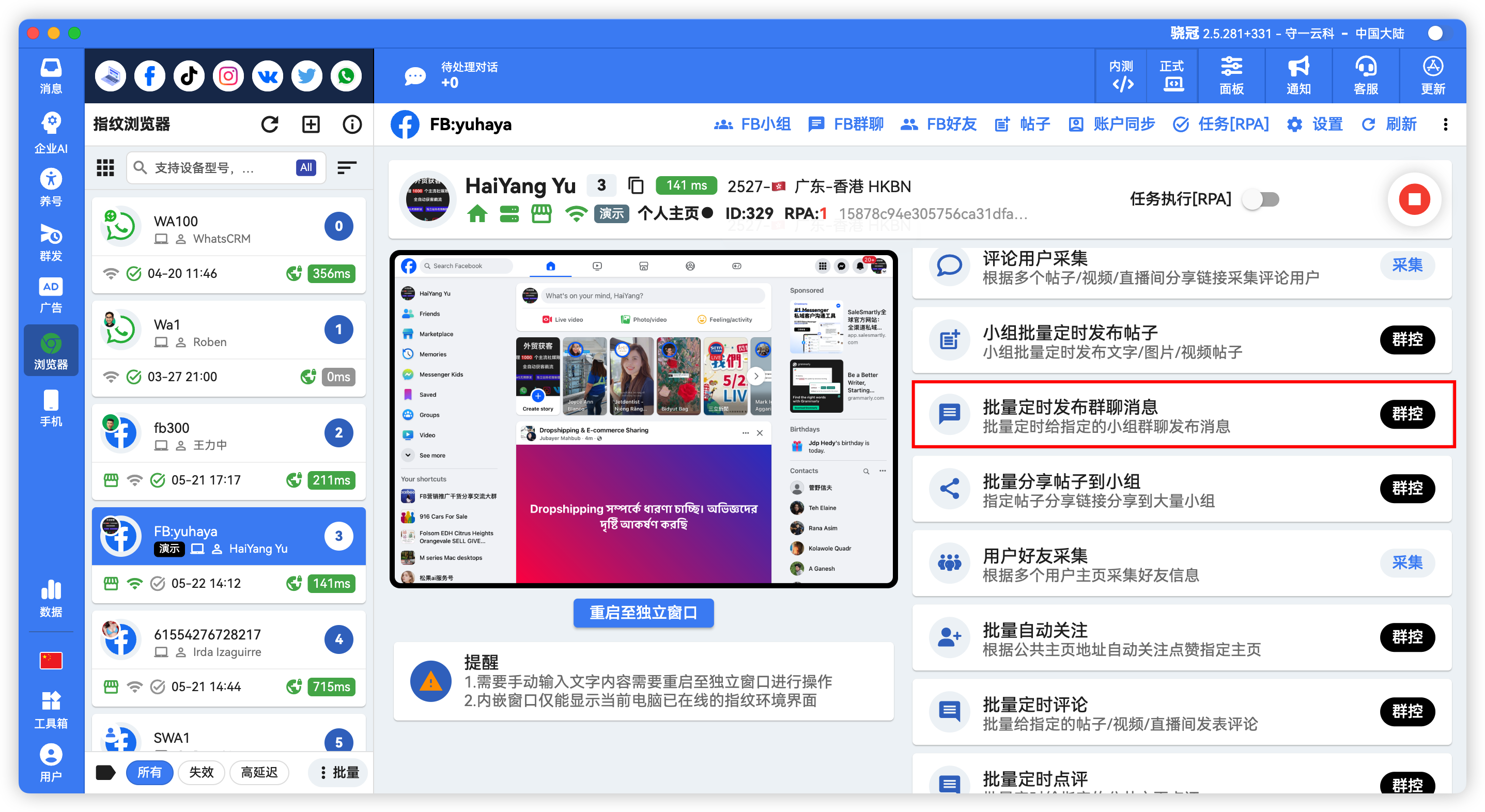
Task: Click 群控 on 批量定时发布群聊消息
Action: pos(1407,414)
